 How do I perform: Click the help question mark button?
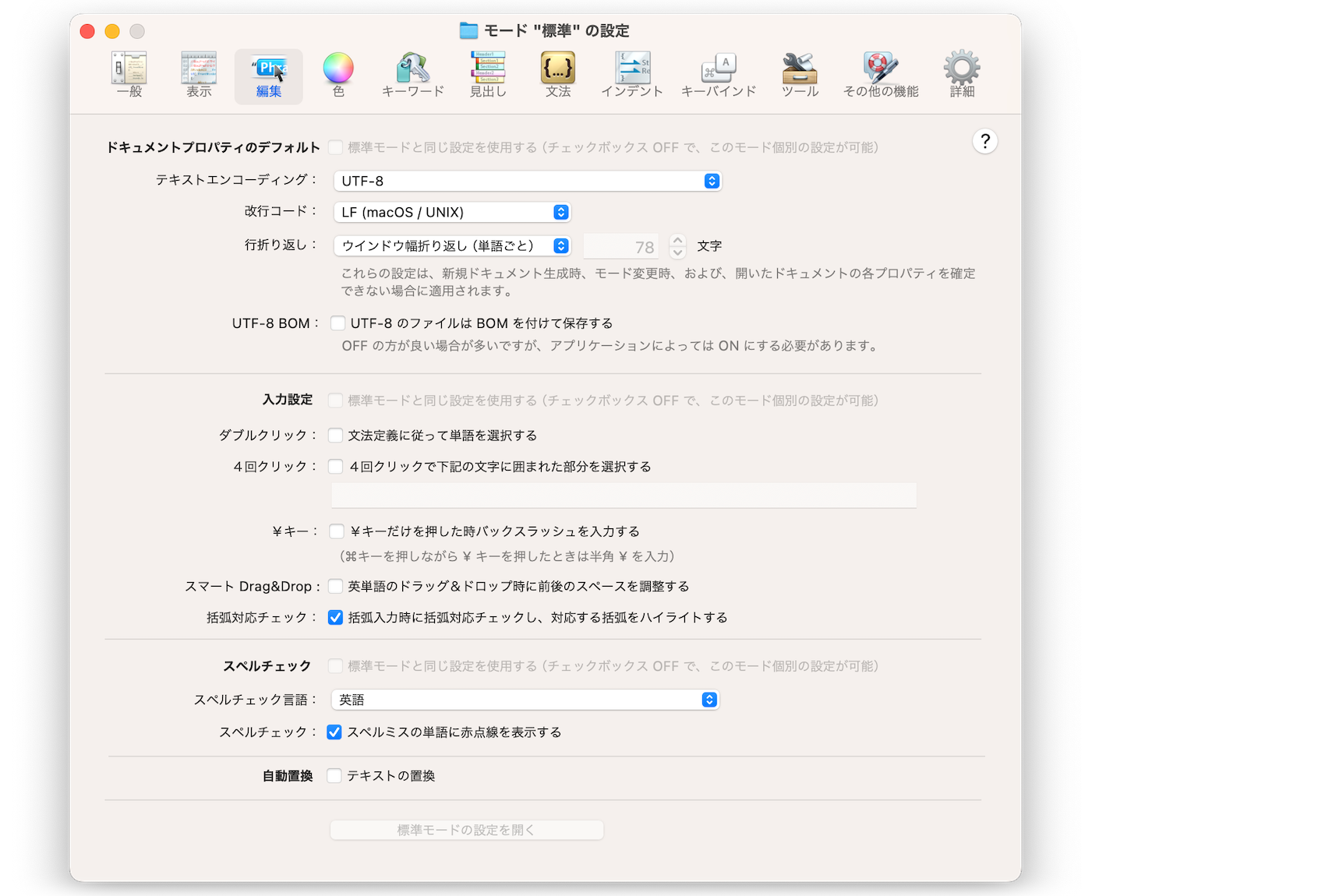coord(985,141)
